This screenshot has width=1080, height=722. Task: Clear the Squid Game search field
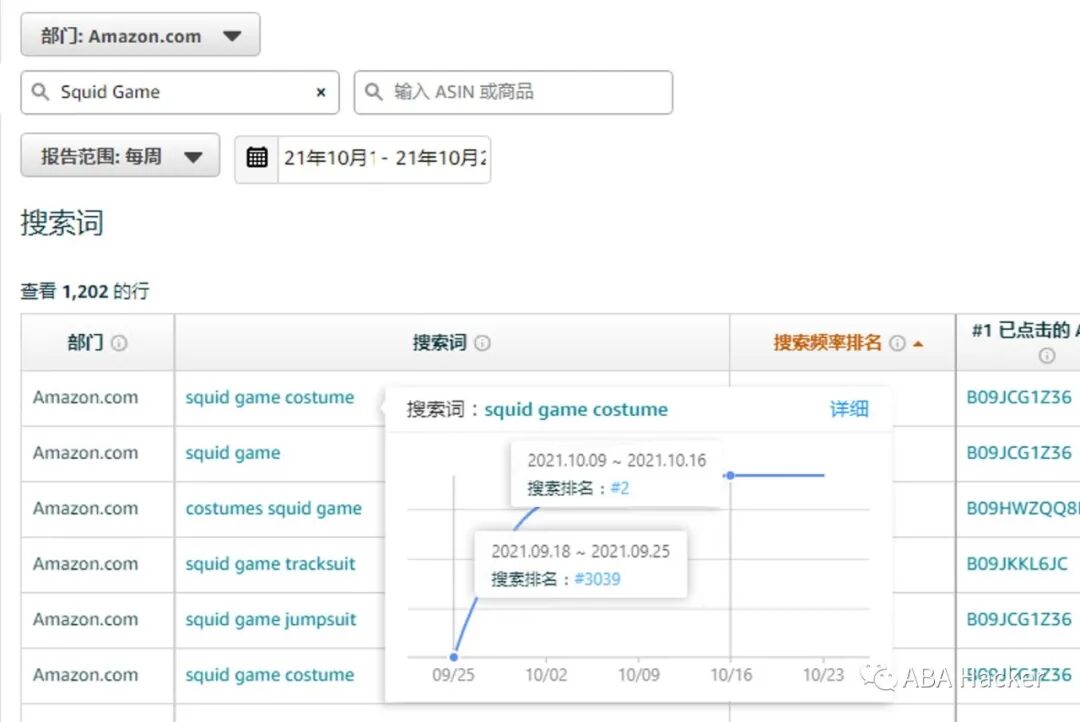[320, 92]
